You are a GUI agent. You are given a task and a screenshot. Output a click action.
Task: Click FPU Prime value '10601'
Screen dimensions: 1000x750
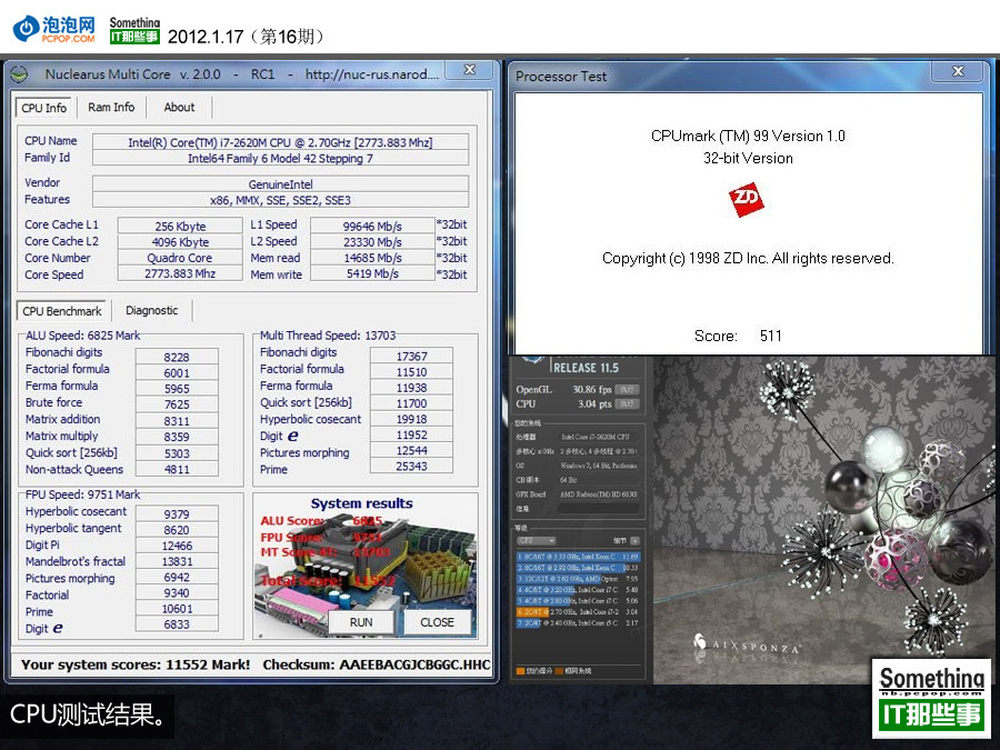pos(177,609)
